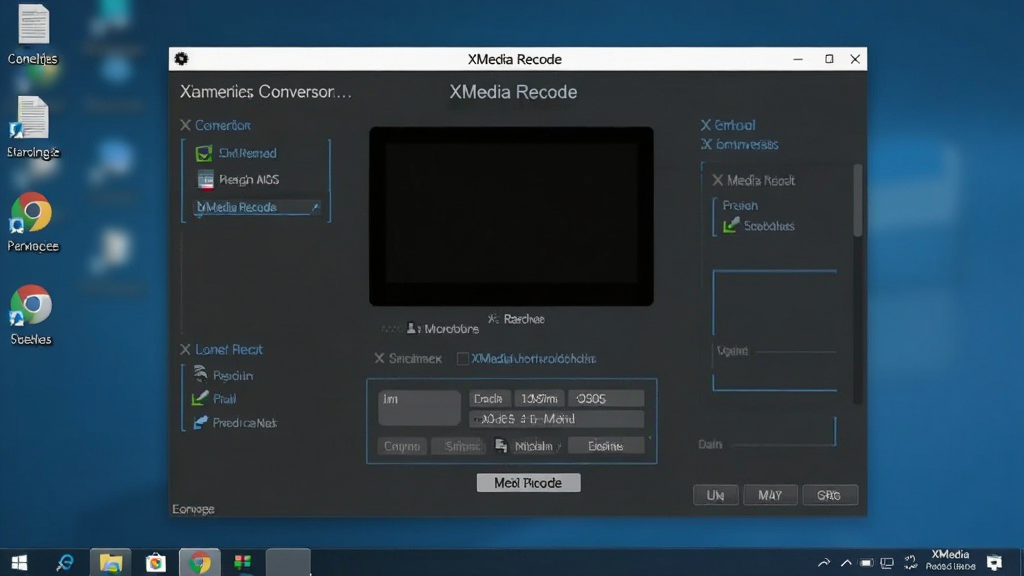Image resolution: width=1024 pixels, height=576 pixels.
Task: Click the OSOS field
Action: pyautogui.click(x=606, y=398)
